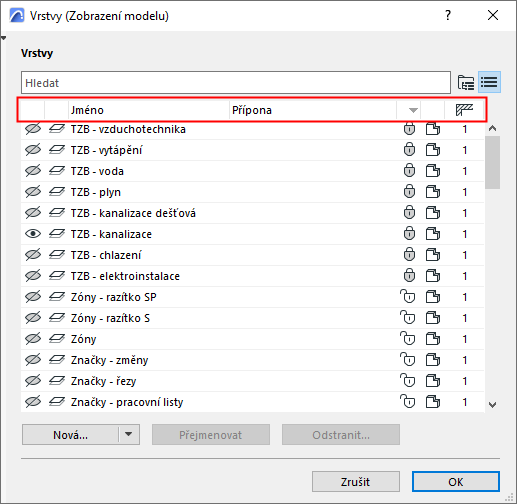
Task: Lock the Zóny layer
Action: (x=407, y=338)
